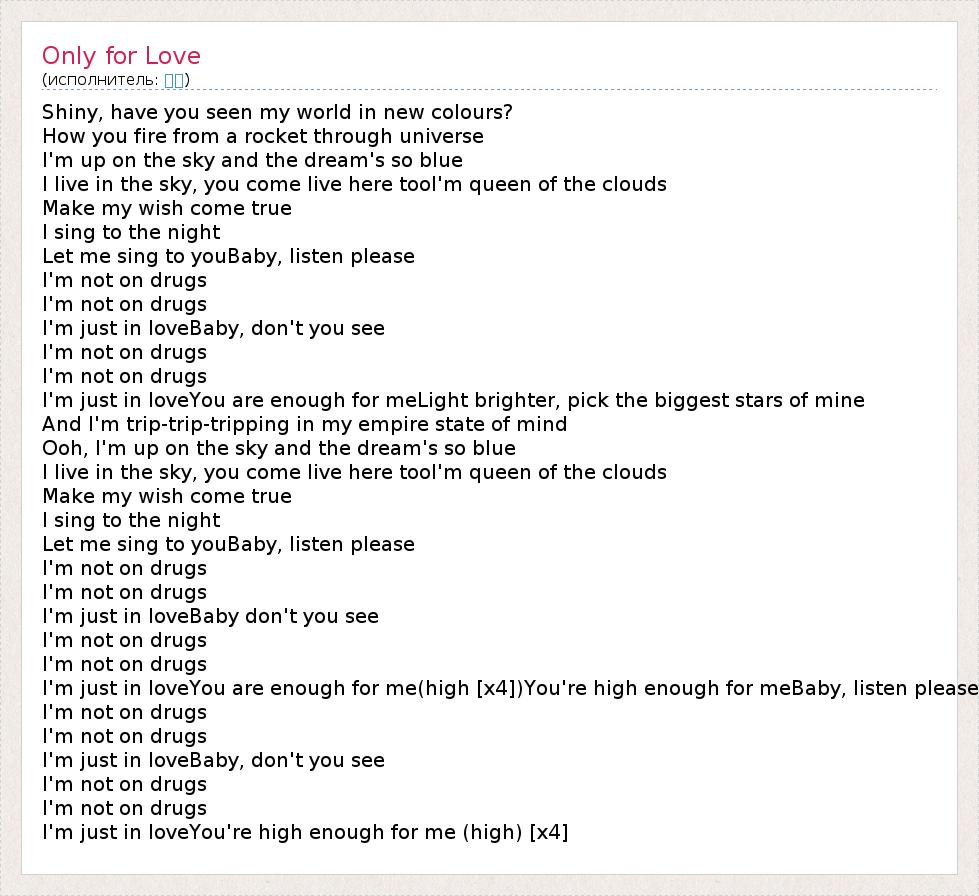979x896 pixels.
Task: Click the "loveBaby don't you see" line without comma
Action: (x=210, y=616)
